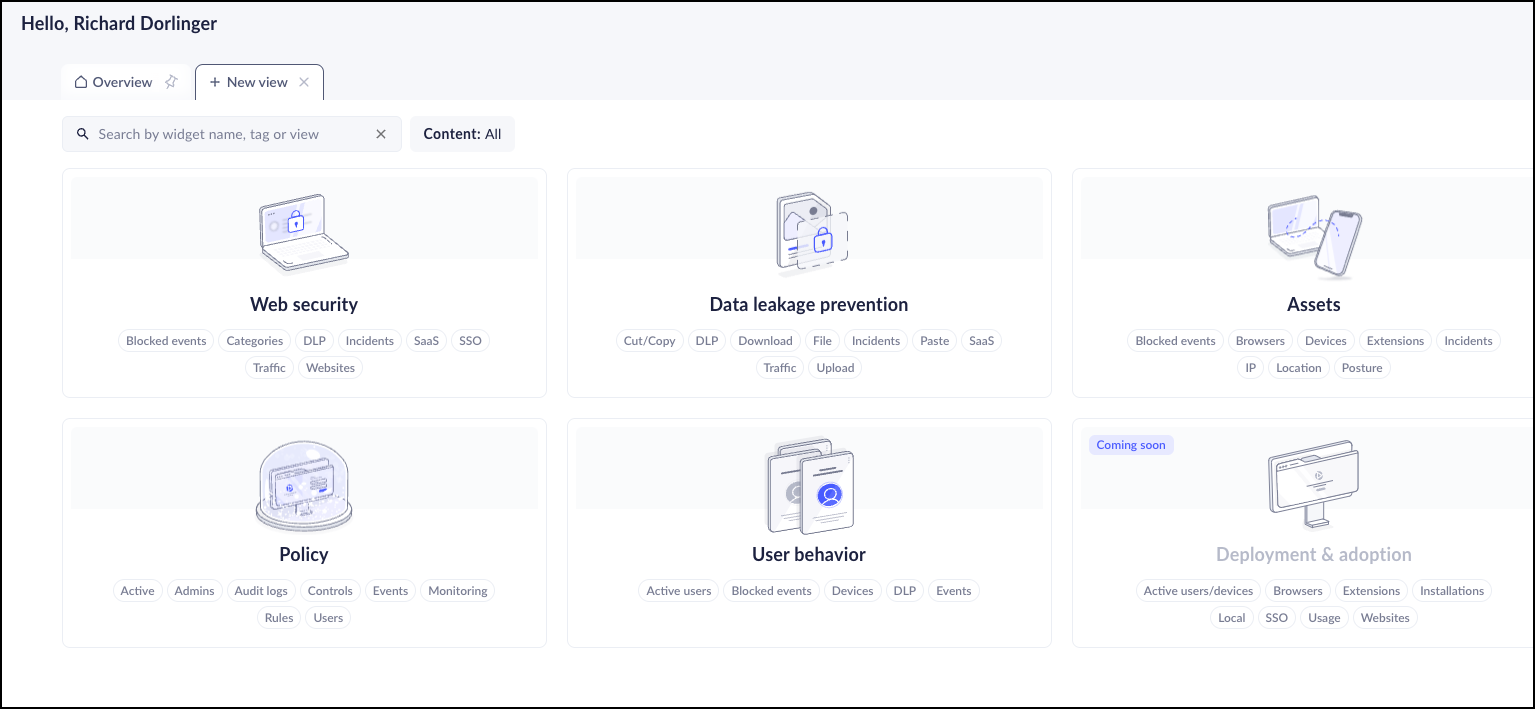Viewport: 1535px width, 709px height.
Task: Select Devices tag under Assets
Action: (1326, 341)
